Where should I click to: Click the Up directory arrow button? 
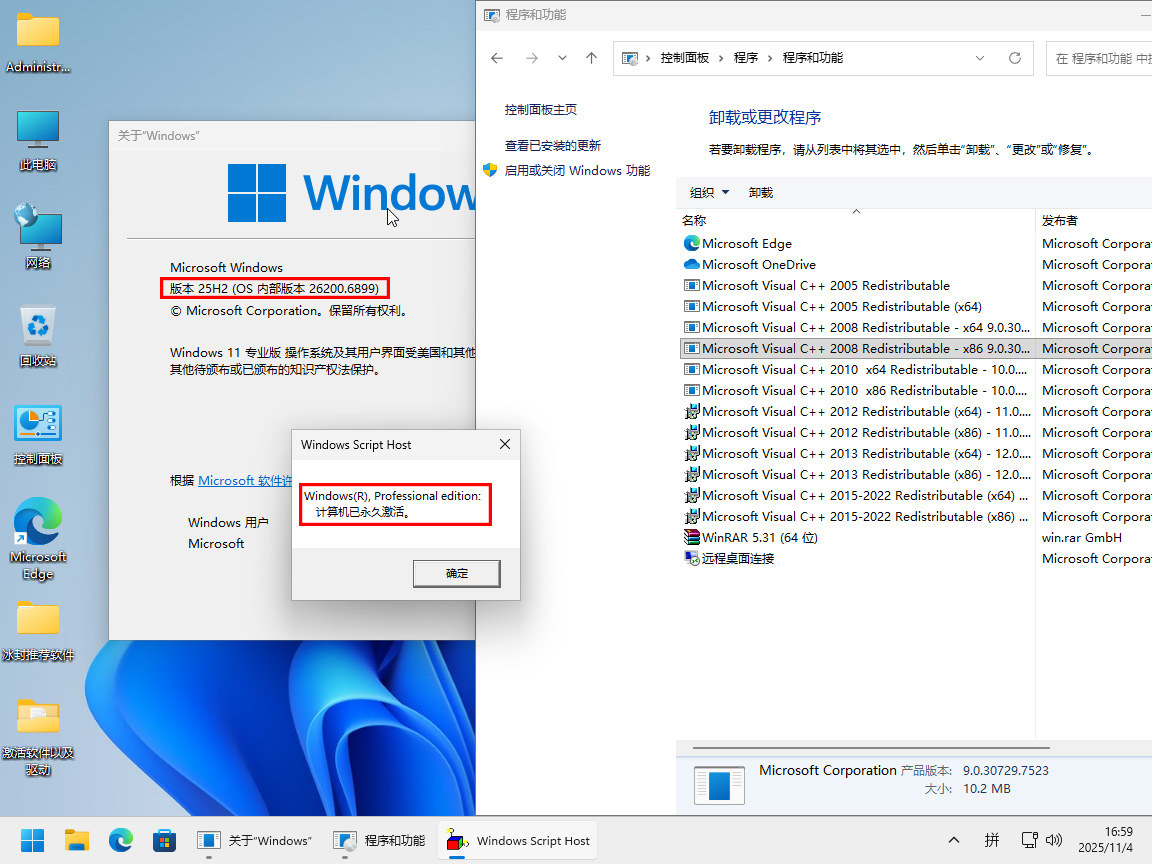click(591, 58)
